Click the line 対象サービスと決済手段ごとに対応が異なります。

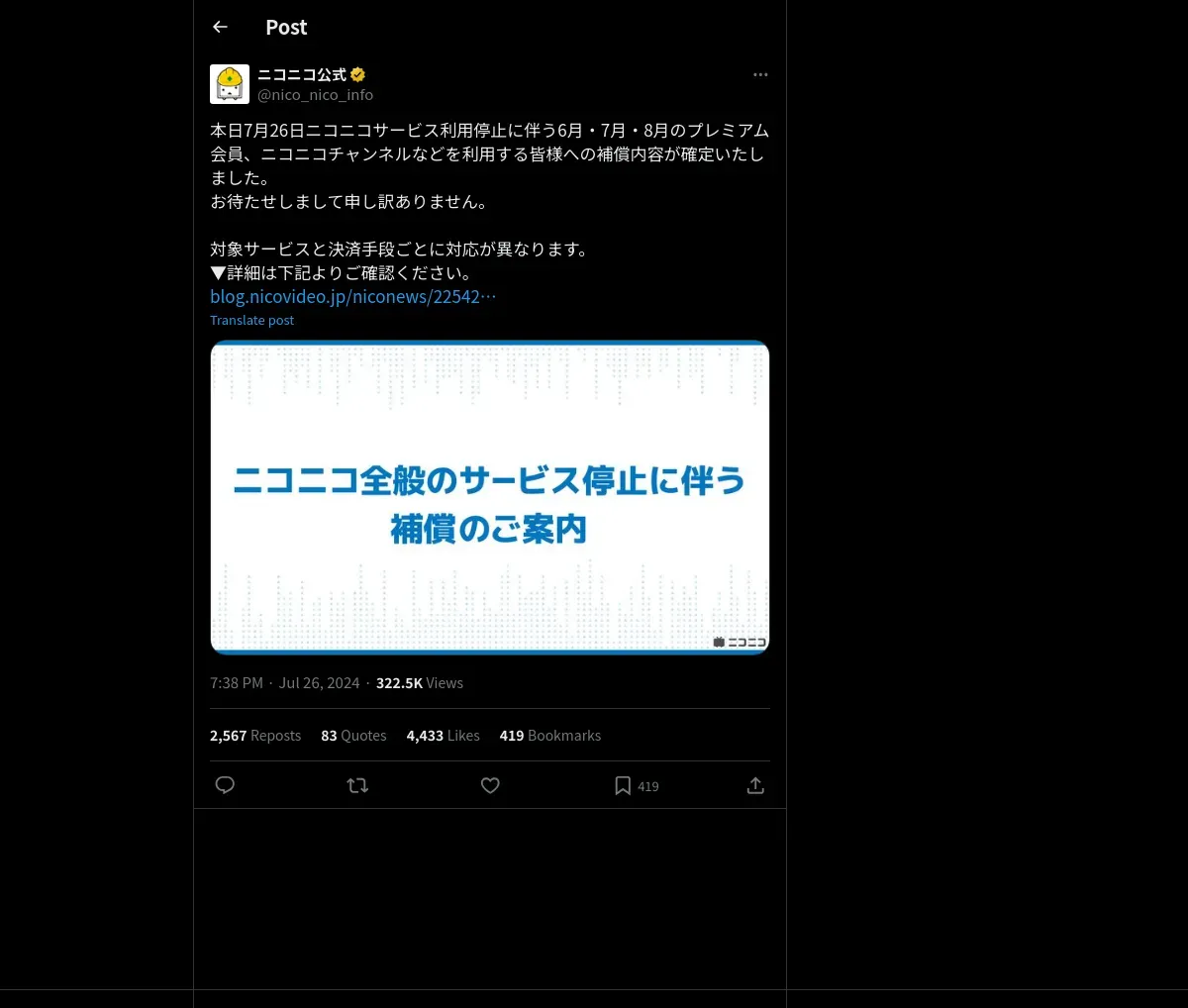click(401, 249)
